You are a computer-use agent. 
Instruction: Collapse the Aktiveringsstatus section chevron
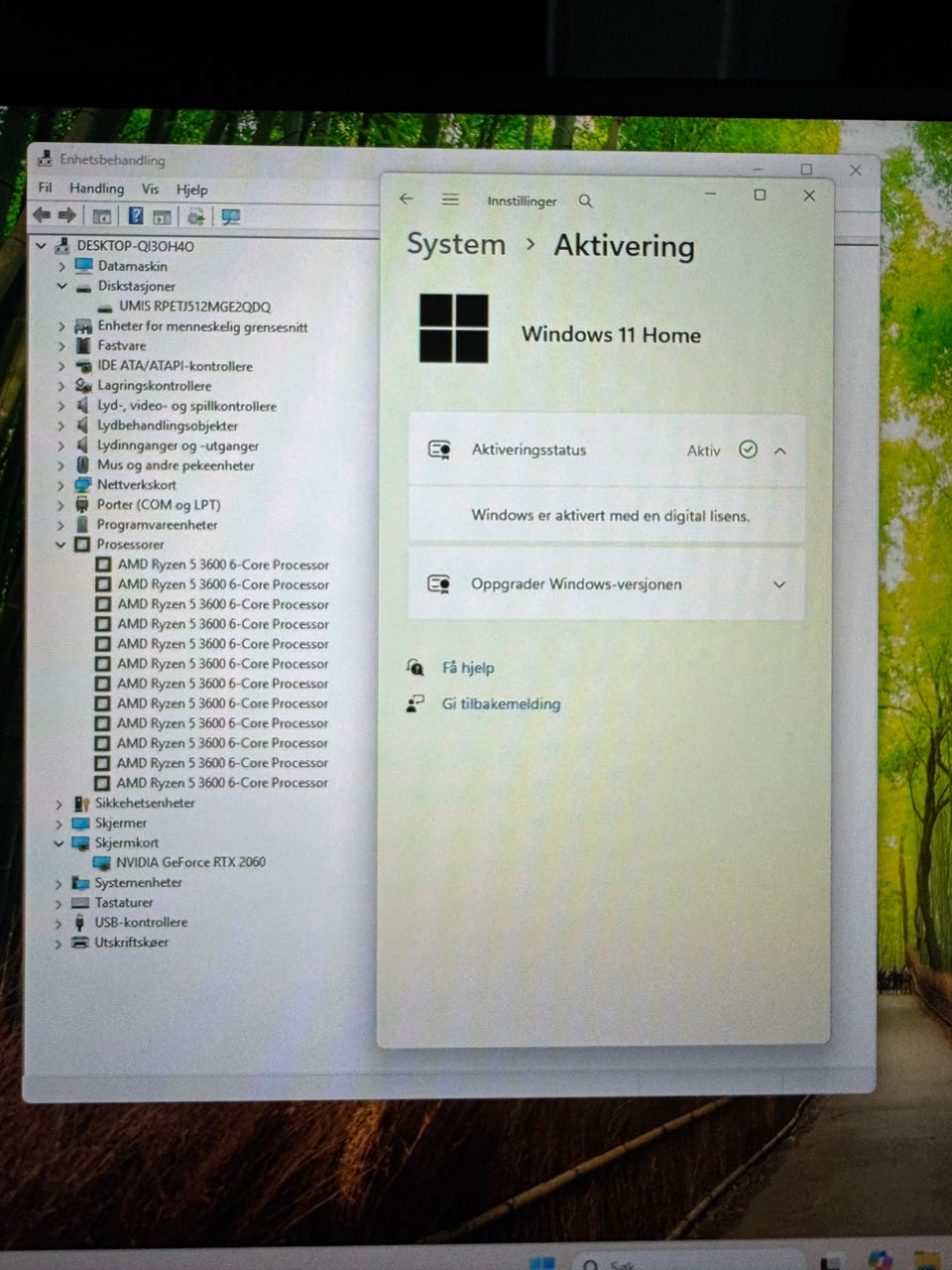point(779,450)
